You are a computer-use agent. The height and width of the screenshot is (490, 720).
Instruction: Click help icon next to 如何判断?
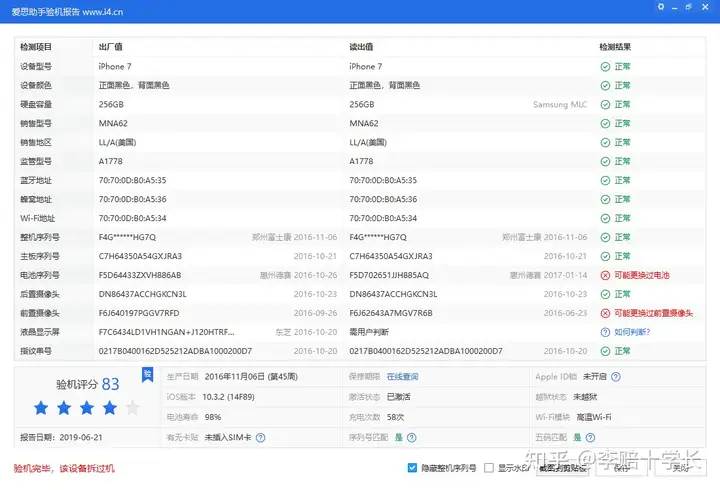(605, 332)
